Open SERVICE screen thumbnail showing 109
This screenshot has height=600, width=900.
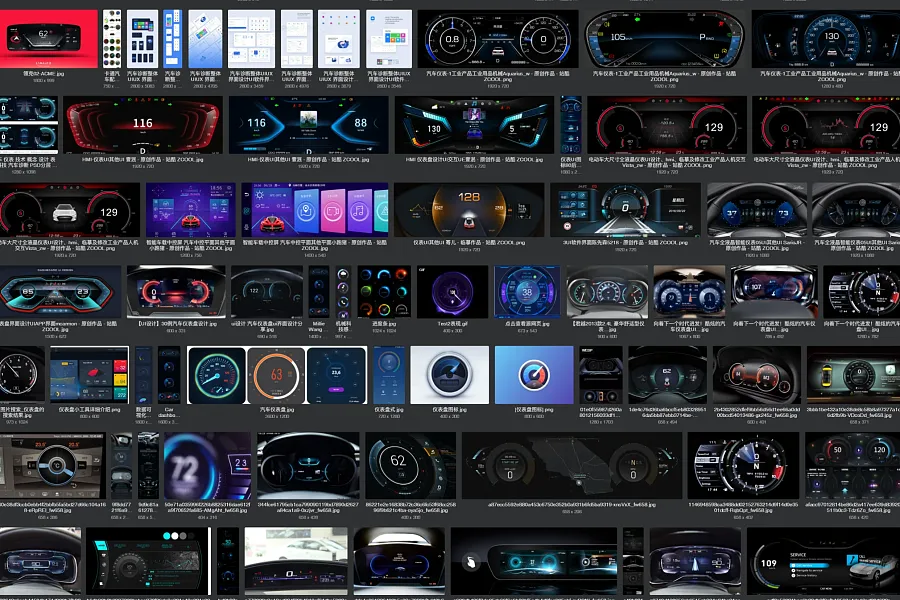(x=824, y=562)
